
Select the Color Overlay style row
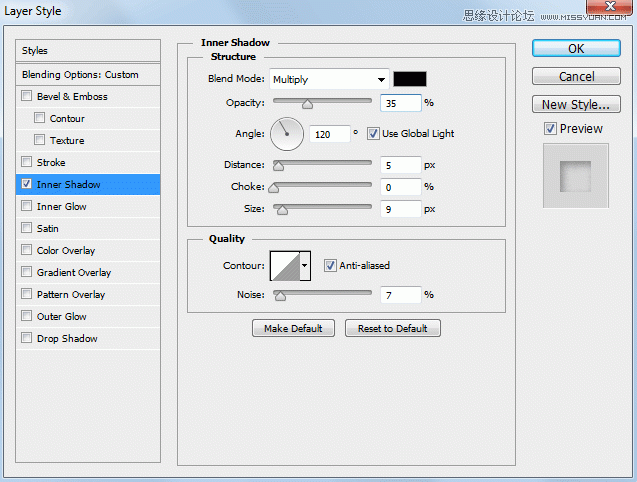[x=88, y=250]
